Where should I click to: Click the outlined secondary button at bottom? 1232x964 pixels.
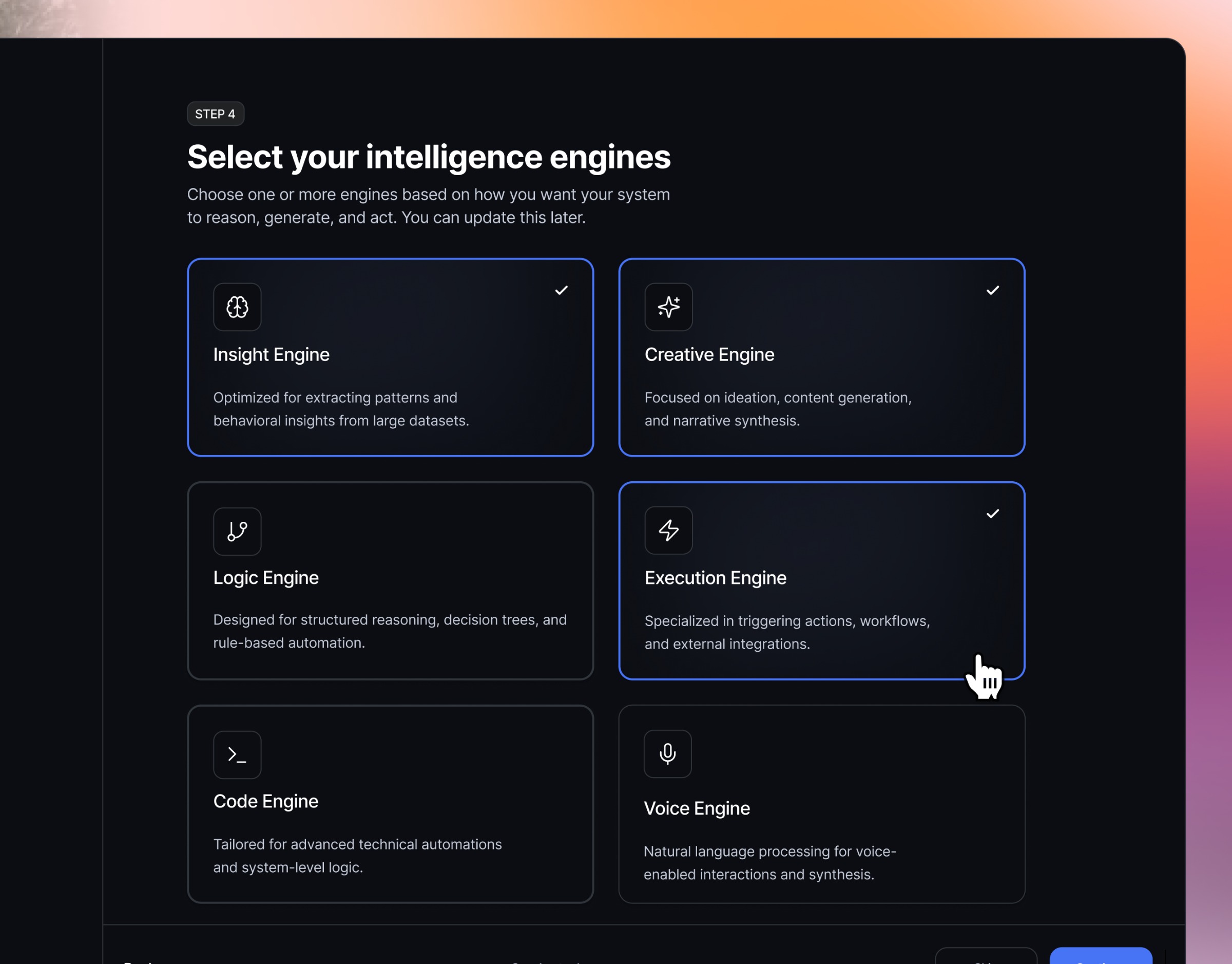coord(986,957)
